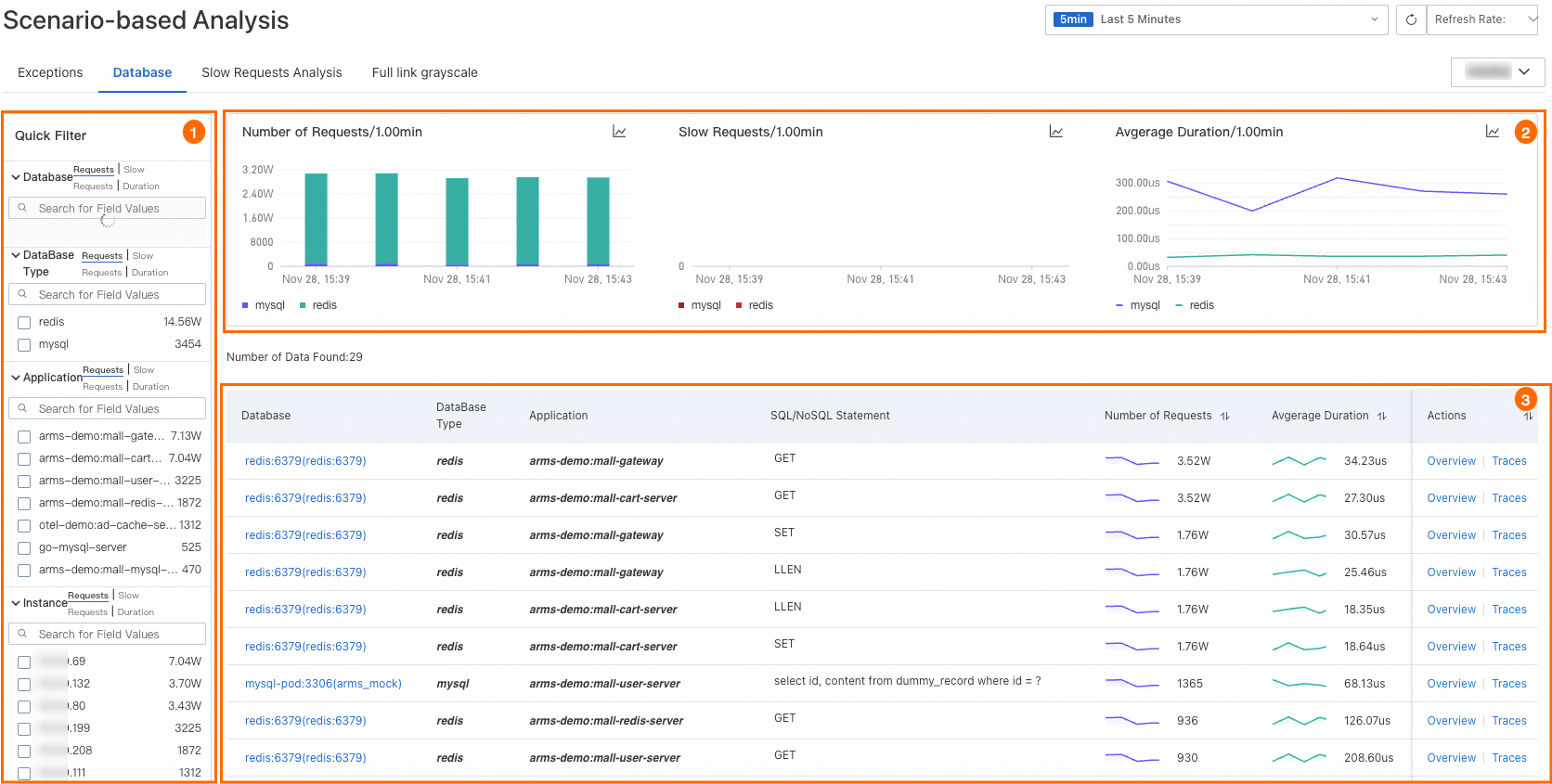Collapse the Application filter section
This screenshot has width=1552, height=784.
(x=16, y=378)
